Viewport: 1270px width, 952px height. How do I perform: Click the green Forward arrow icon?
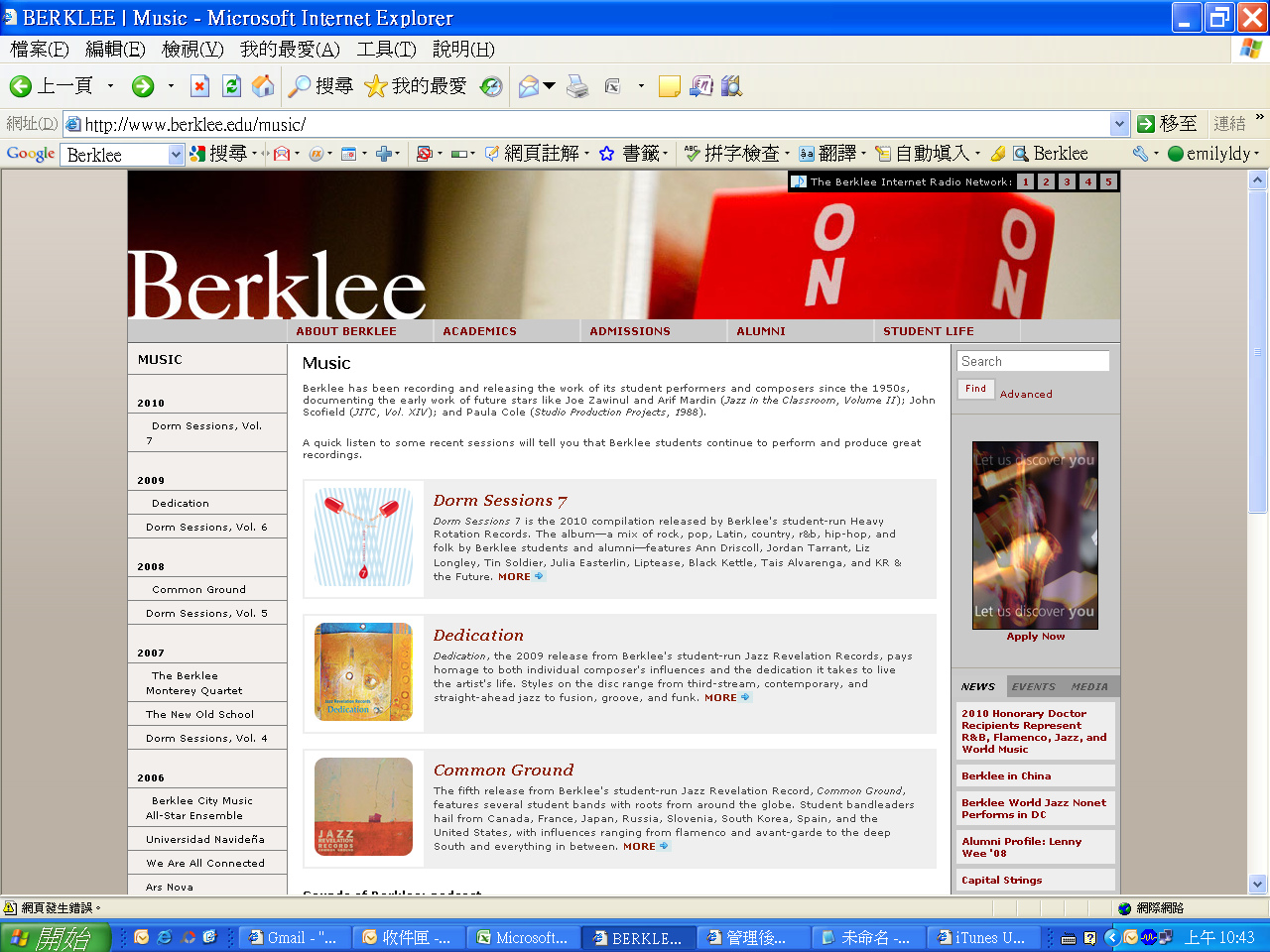coord(143,87)
